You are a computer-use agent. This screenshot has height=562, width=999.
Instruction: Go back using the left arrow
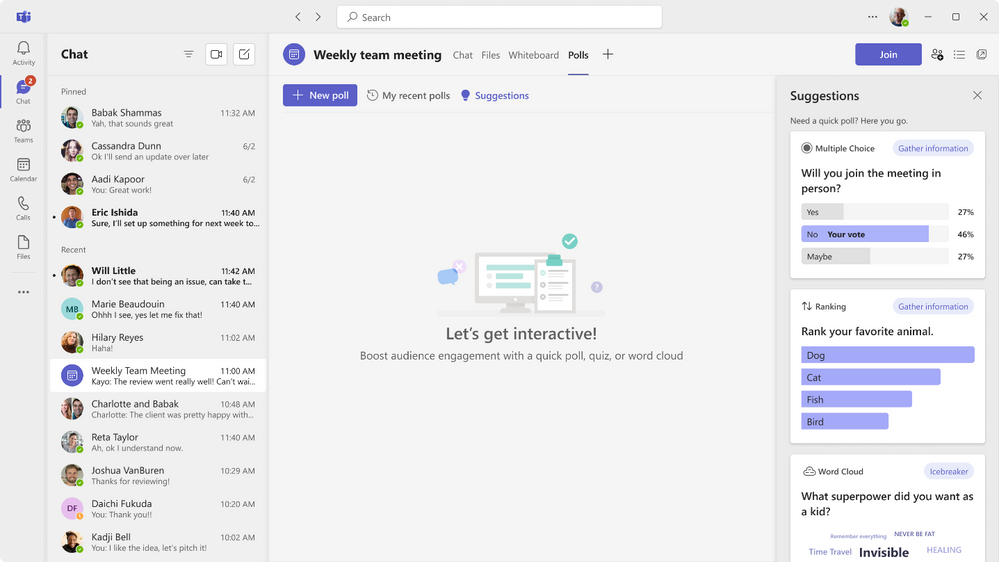(298, 17)
